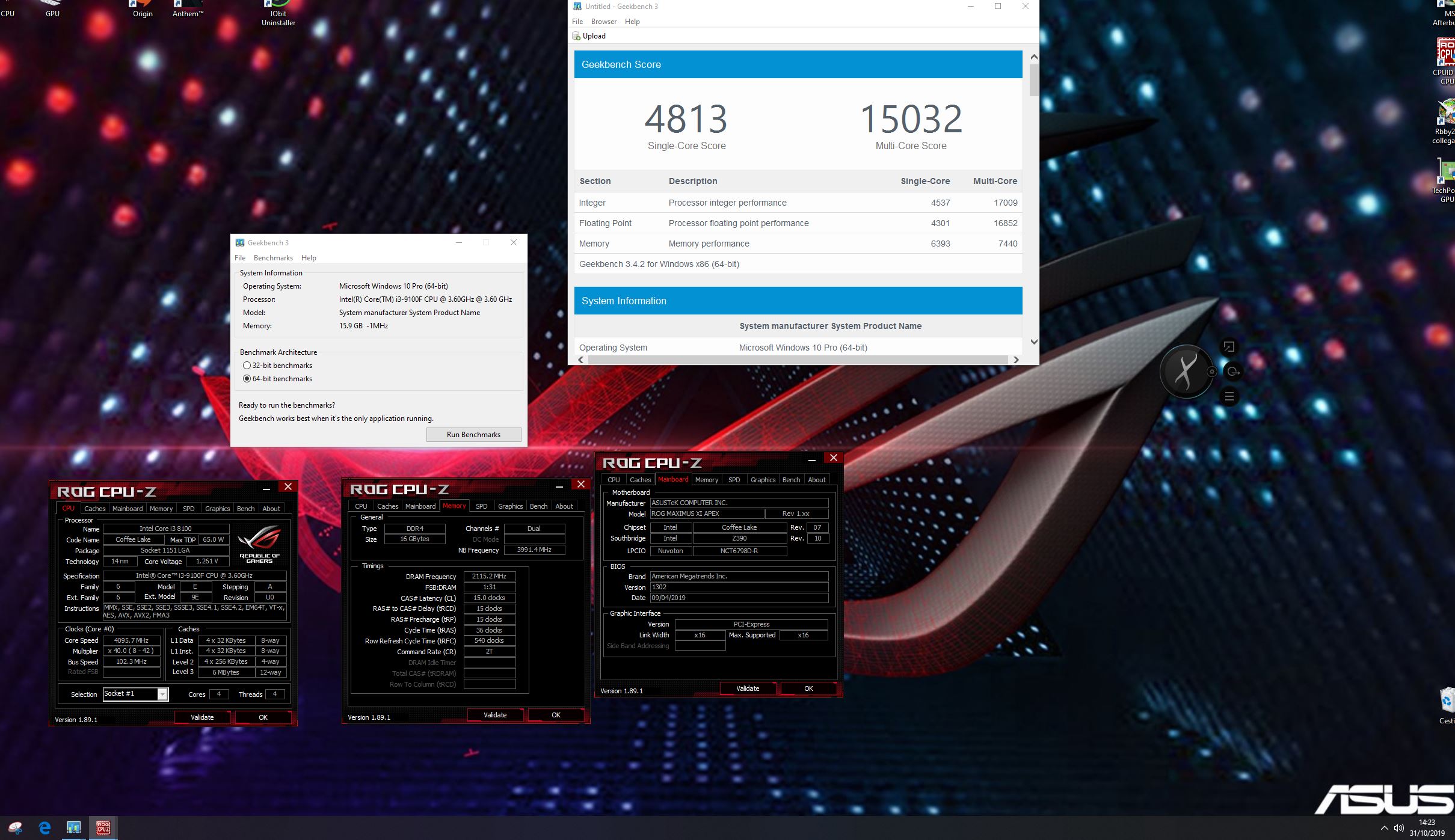Click the circular arrow-out icon beside X widget
Screen dimensions: 1455x840
[x=1233, y=372]
